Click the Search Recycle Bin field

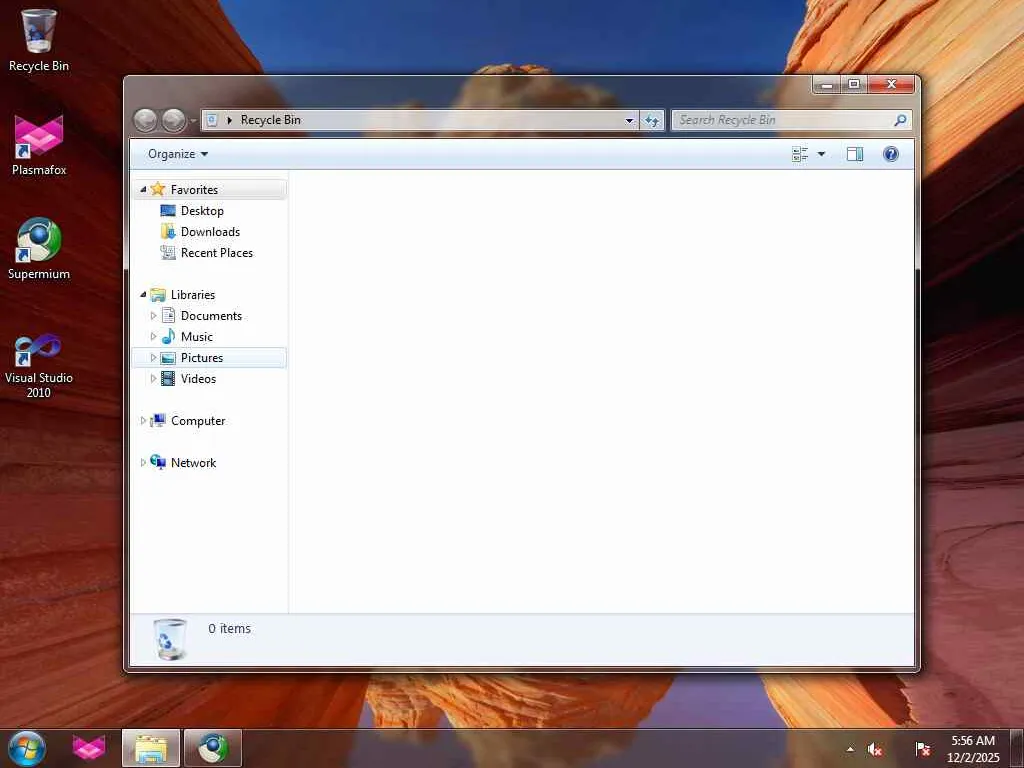click(x=791, y=120)
